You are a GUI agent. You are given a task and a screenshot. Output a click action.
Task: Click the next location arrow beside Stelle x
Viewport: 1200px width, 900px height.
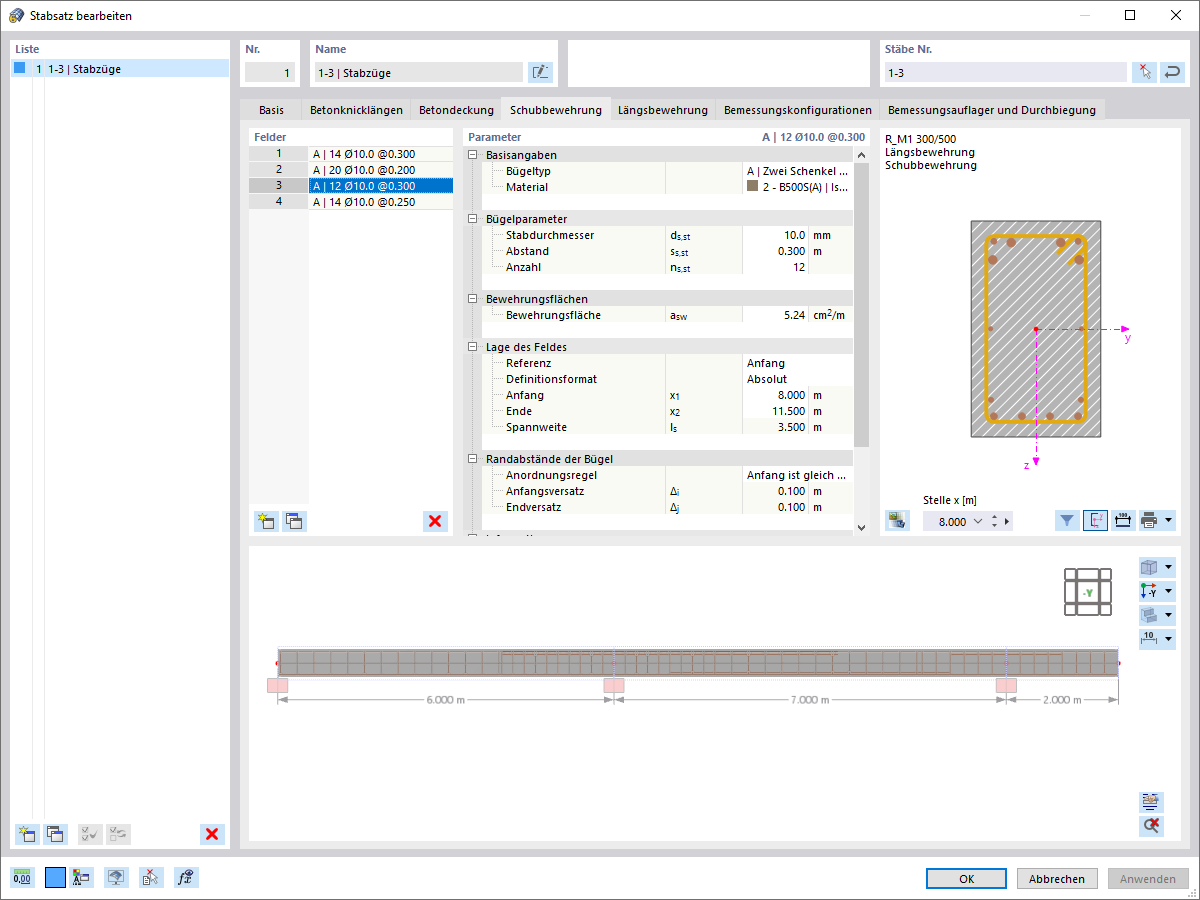coord(1007,521)
